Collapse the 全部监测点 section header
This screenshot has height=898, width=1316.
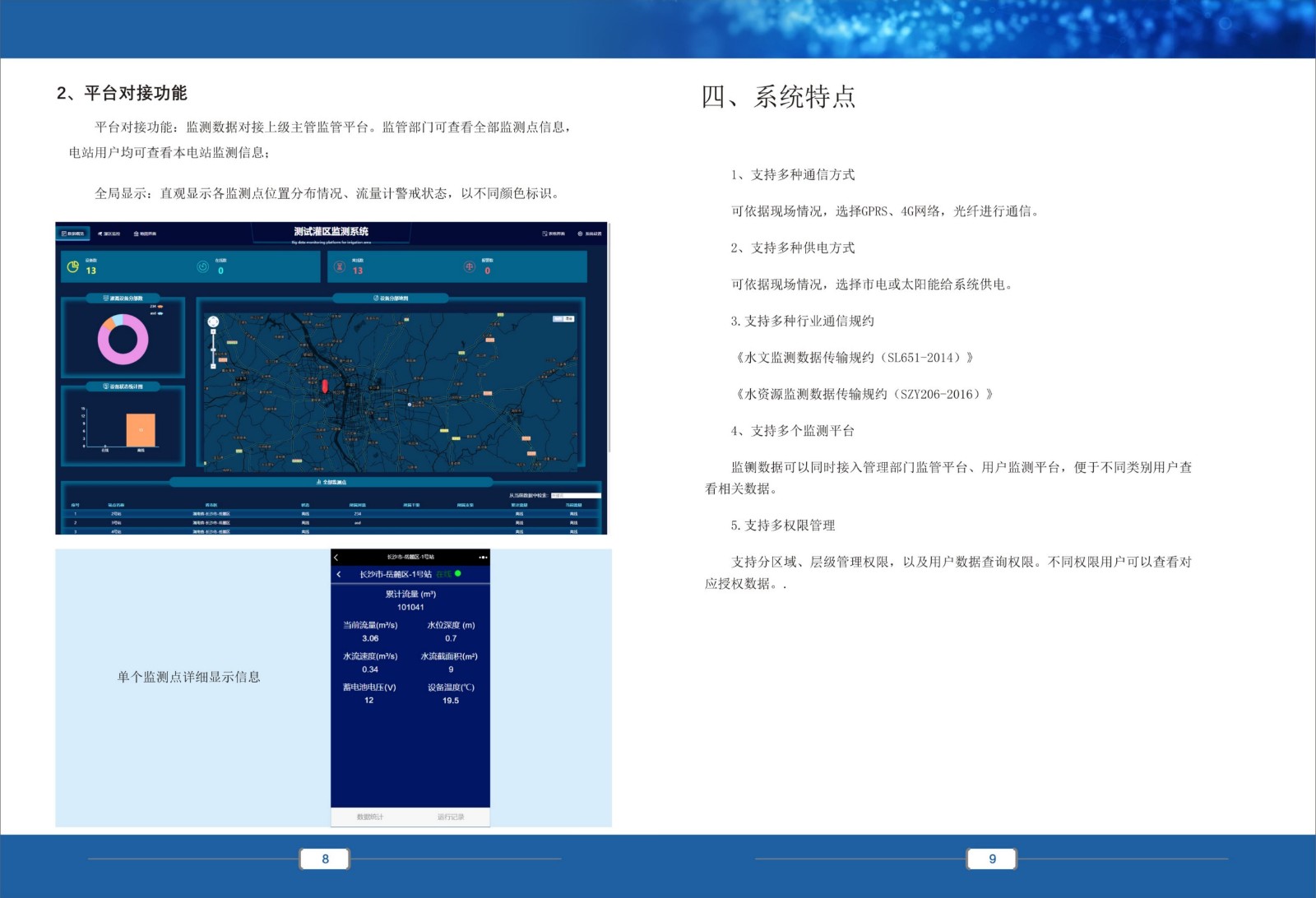(330, 482)
